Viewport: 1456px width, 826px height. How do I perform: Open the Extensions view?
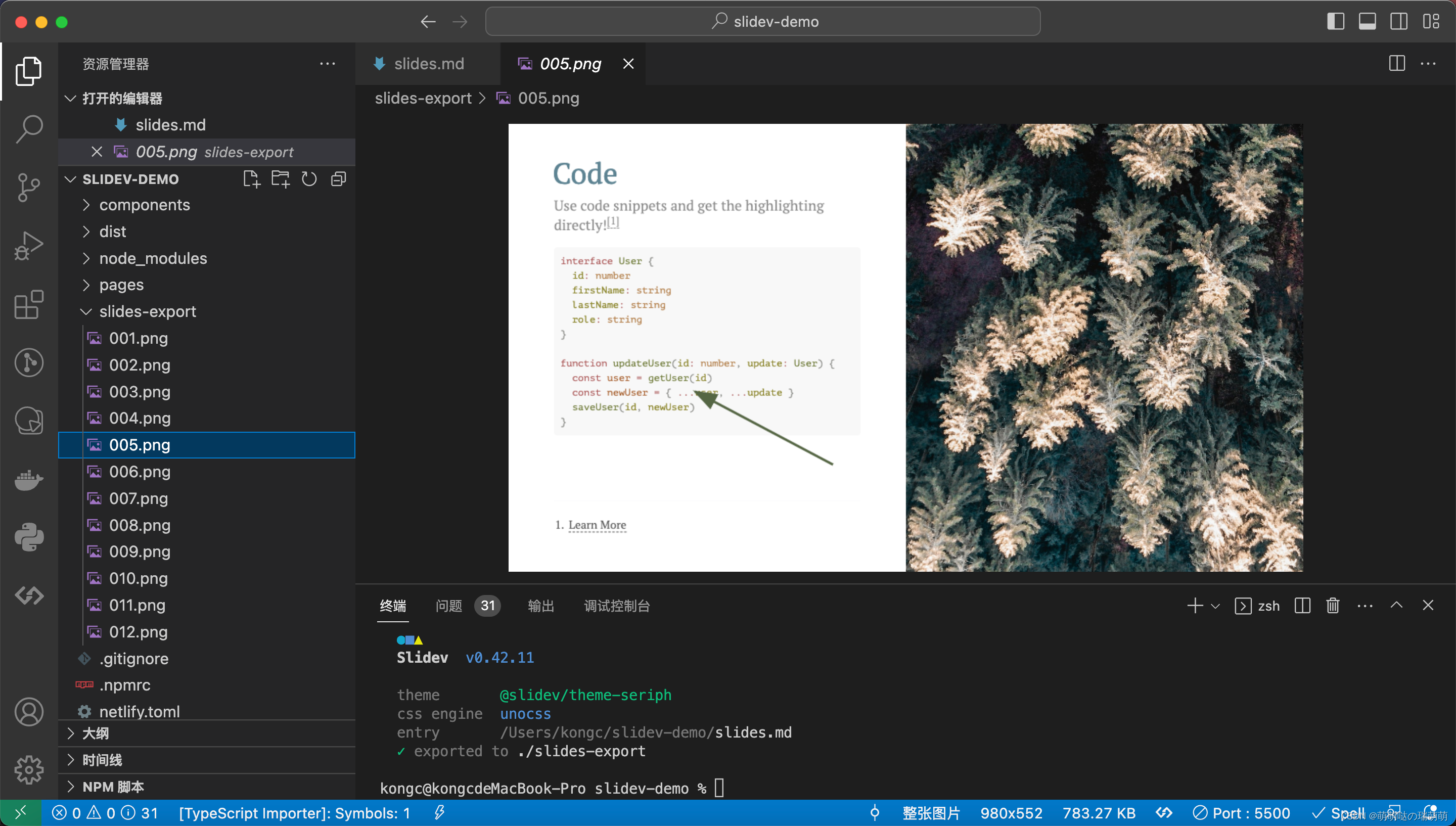click(x=28, y=305)
